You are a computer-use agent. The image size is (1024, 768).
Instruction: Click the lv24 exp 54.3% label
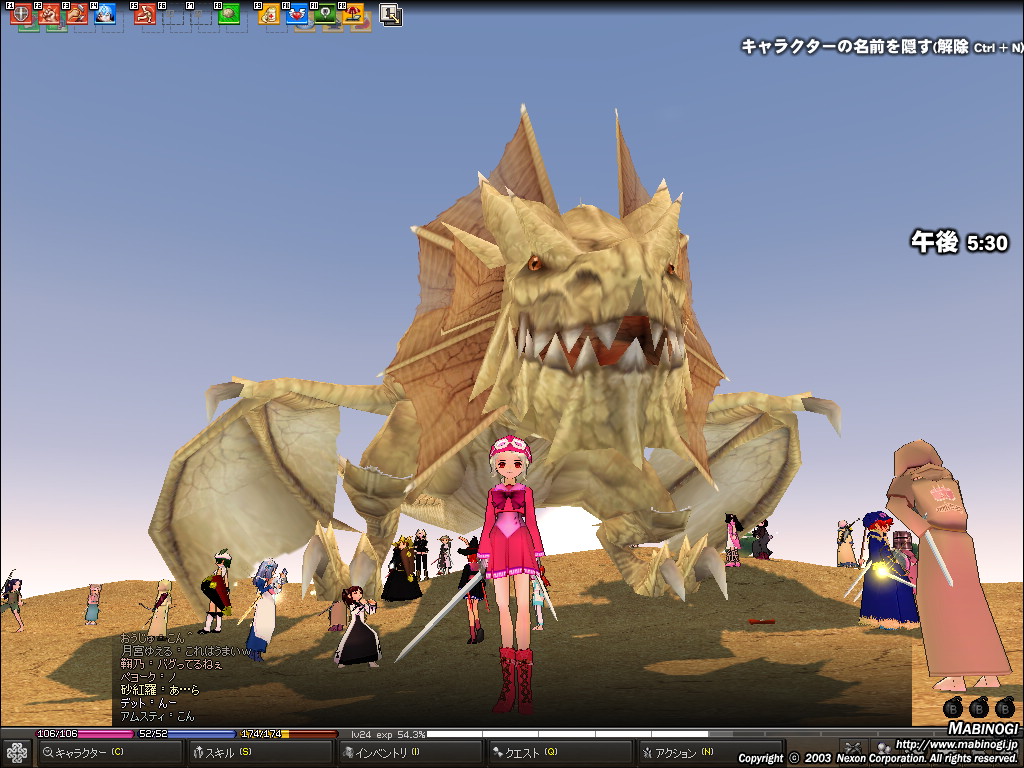388,734
